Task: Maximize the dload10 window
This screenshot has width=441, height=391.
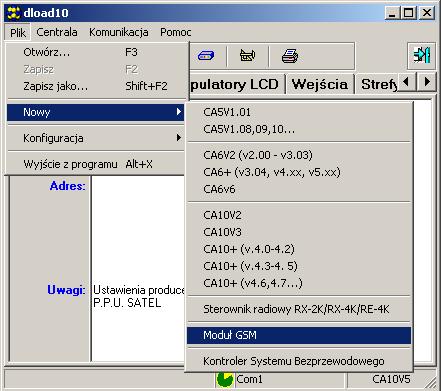Action: pos(408,13)
